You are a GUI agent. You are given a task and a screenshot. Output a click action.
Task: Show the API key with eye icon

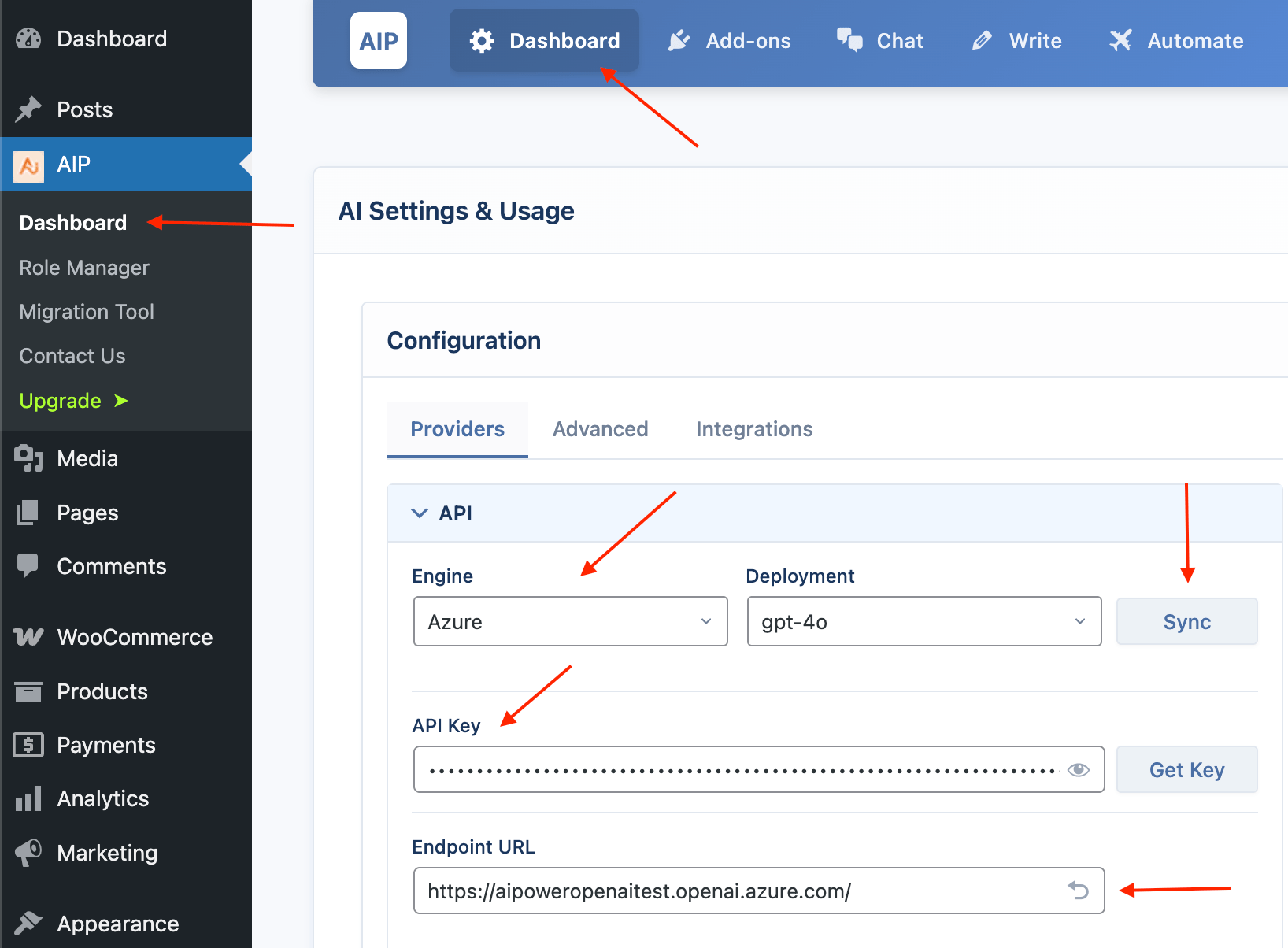pos(1078,769)
